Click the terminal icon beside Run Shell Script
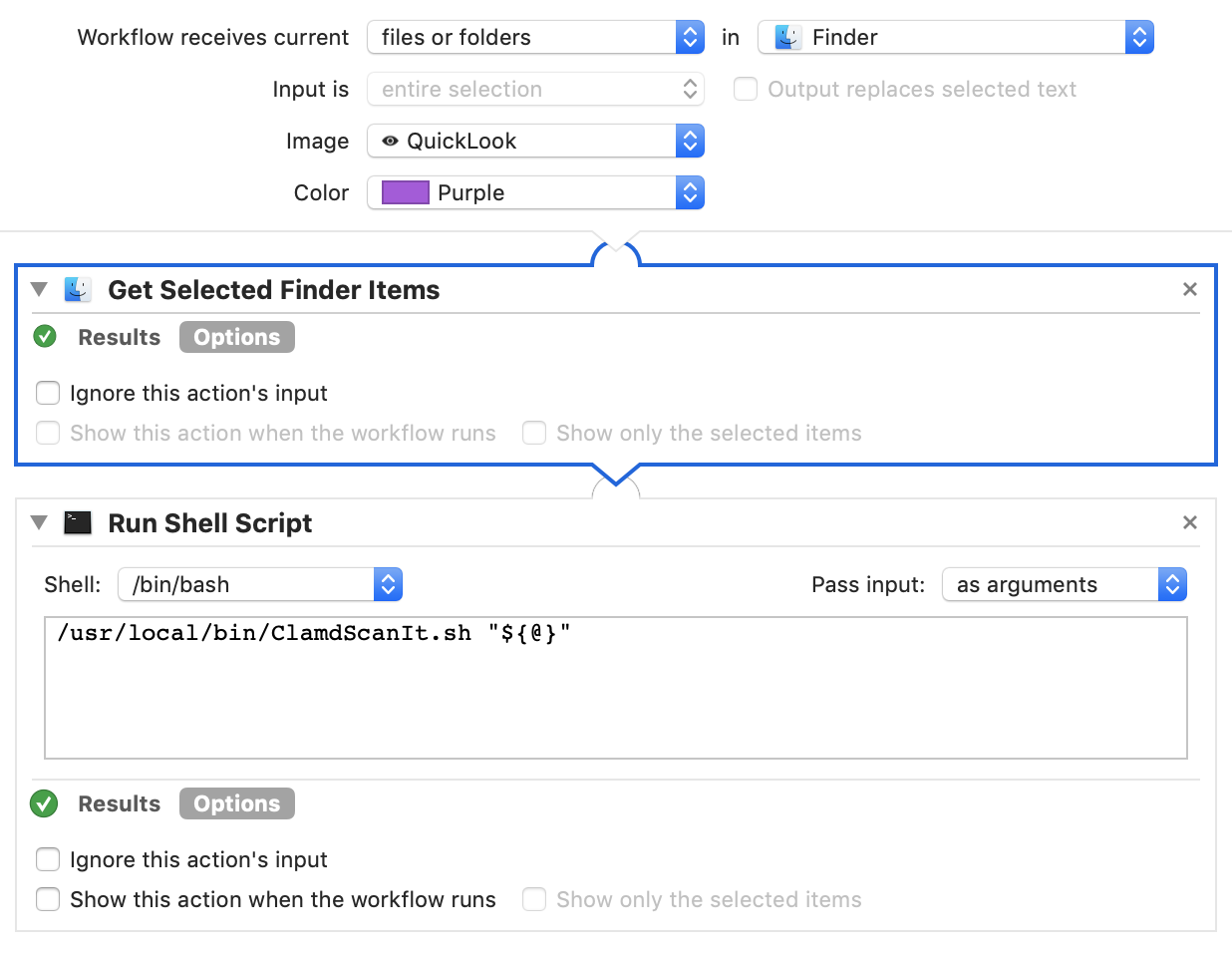 click(x=78, y=523)
